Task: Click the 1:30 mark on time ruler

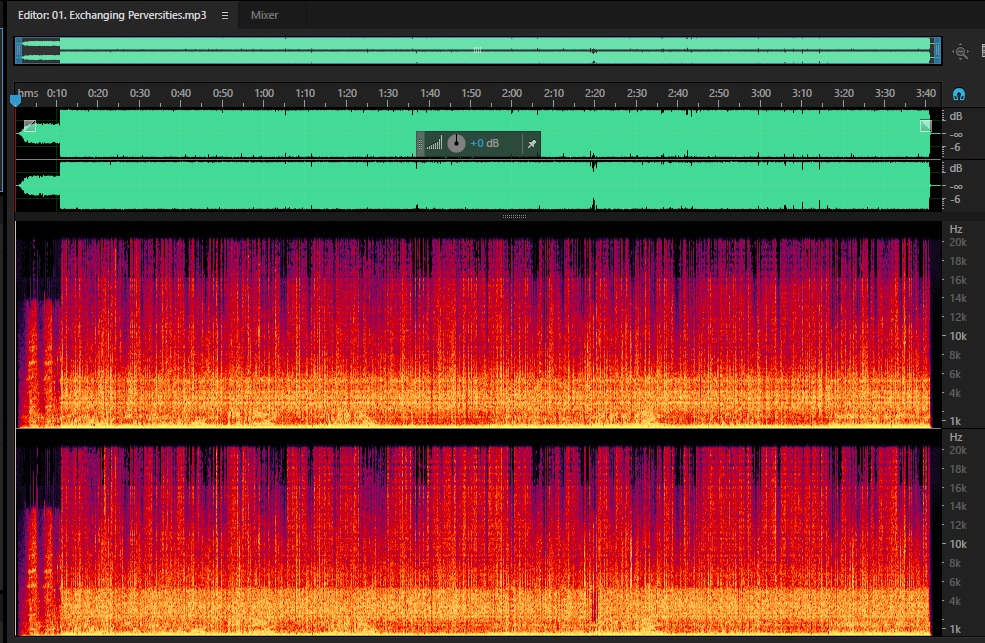Action: (x=388, y=93)
